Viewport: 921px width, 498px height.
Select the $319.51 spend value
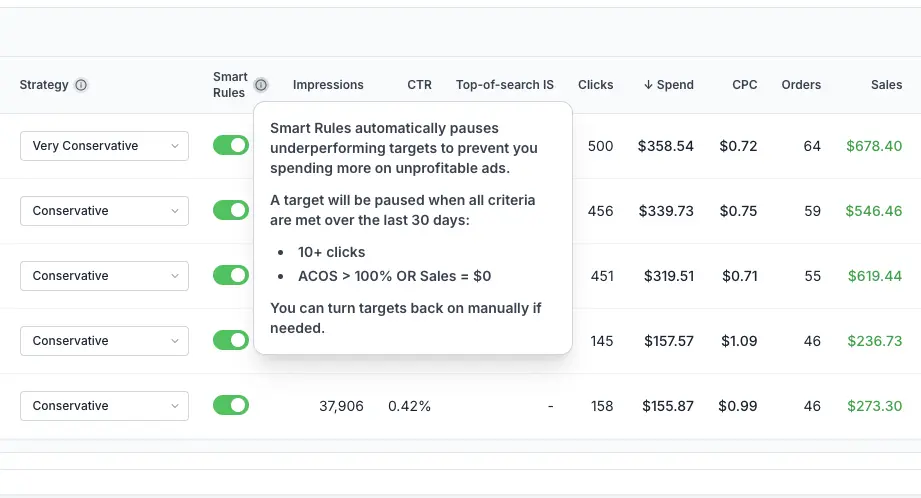tap(669, 276)
